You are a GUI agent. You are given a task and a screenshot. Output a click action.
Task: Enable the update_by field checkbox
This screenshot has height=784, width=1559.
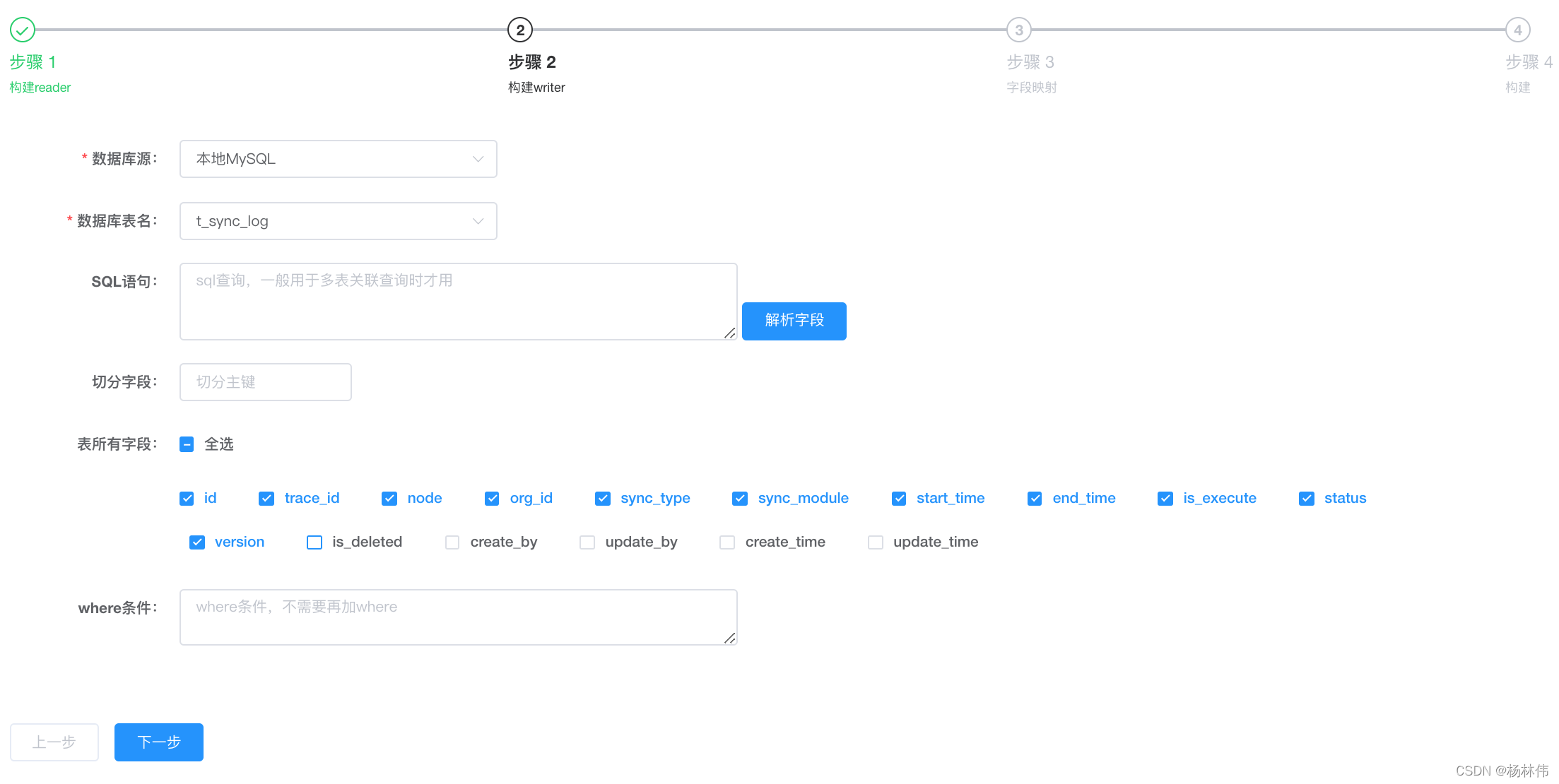587,542
